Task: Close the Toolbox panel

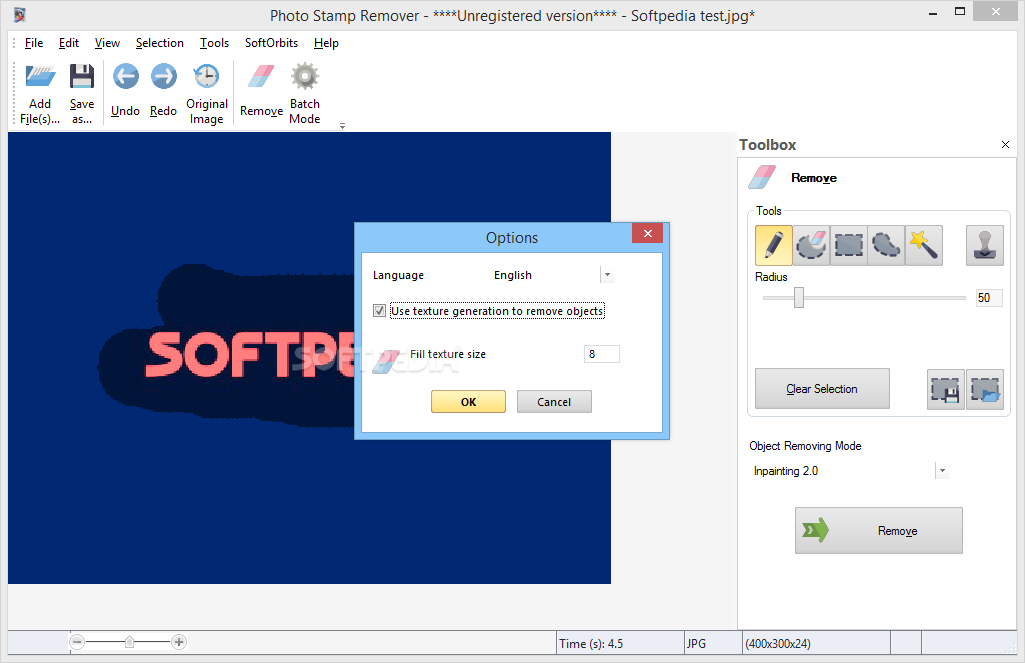Action: 1005,144
